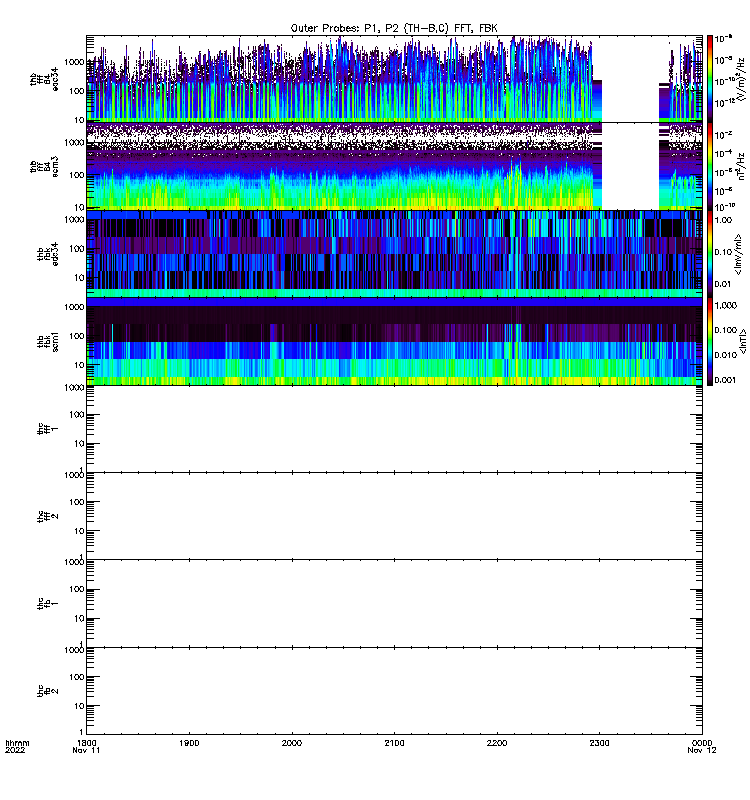Click the <|nT|> color bar
The width and height of the screenshot is (750, 800).
(710, 341)
